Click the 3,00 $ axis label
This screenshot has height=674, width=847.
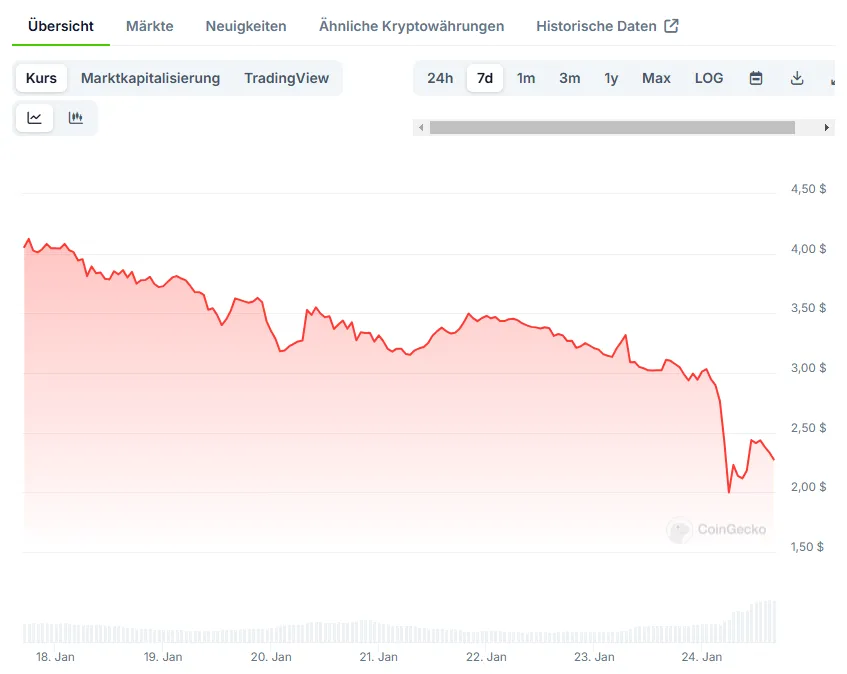pyautogui.click(x=808, y=368)
